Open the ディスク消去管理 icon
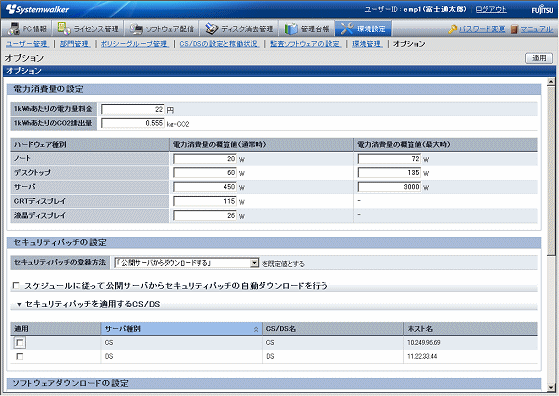559x396 pixels. 211,29
